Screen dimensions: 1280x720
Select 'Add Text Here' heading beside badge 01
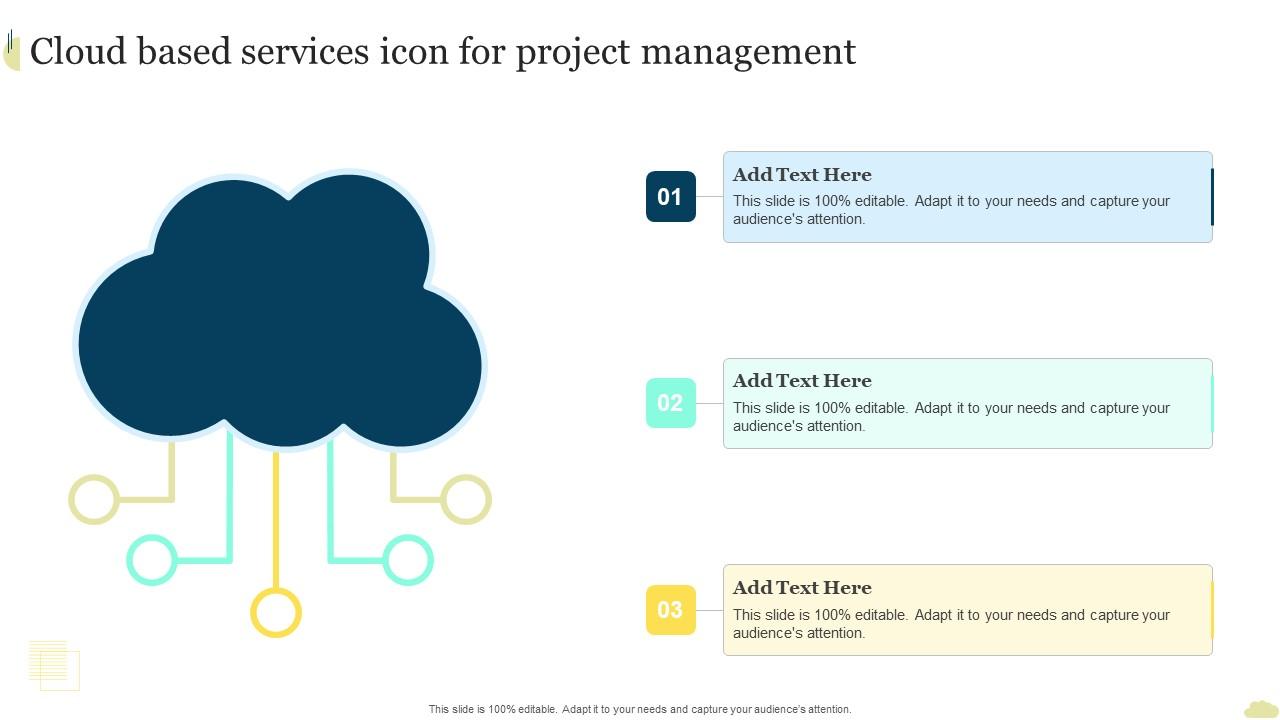click(802, 175)
